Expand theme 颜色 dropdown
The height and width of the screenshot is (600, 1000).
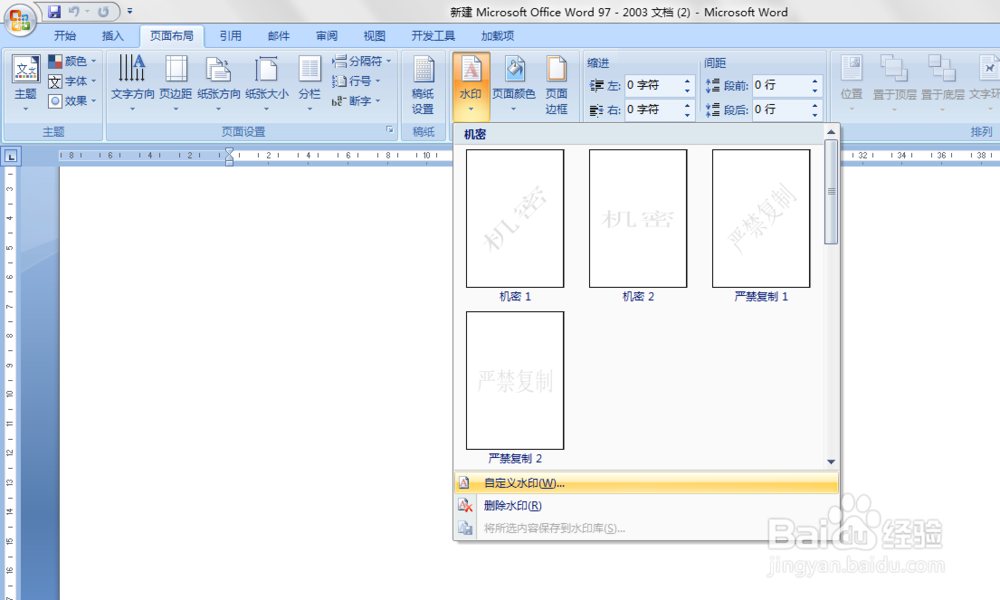(x=72, y=61)
